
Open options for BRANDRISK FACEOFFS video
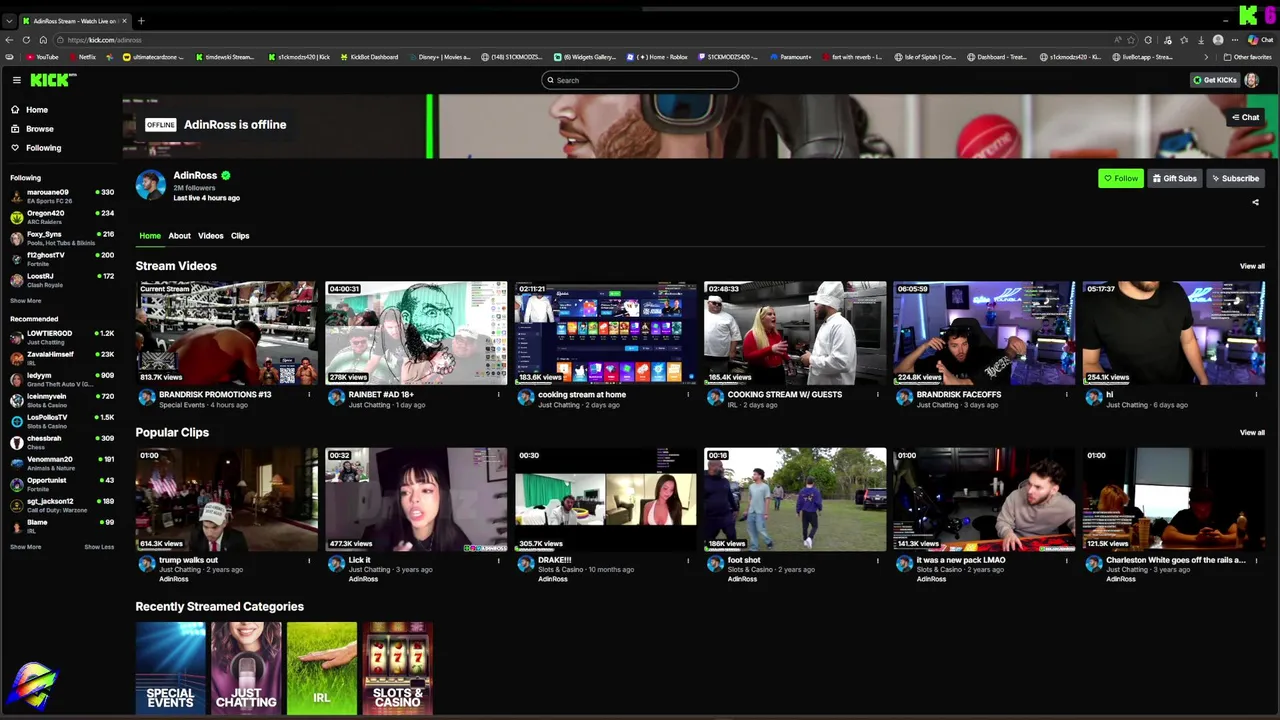pos(1067,395)
